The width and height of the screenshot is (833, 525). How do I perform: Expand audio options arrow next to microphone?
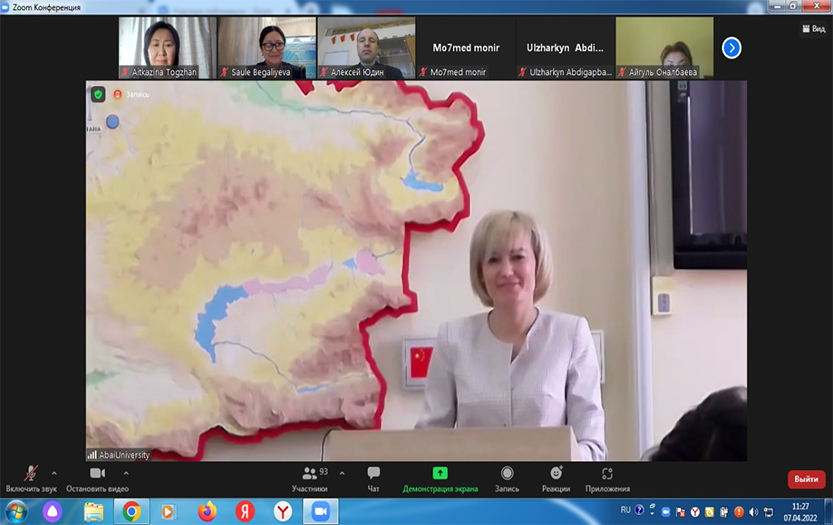[54, 473]
